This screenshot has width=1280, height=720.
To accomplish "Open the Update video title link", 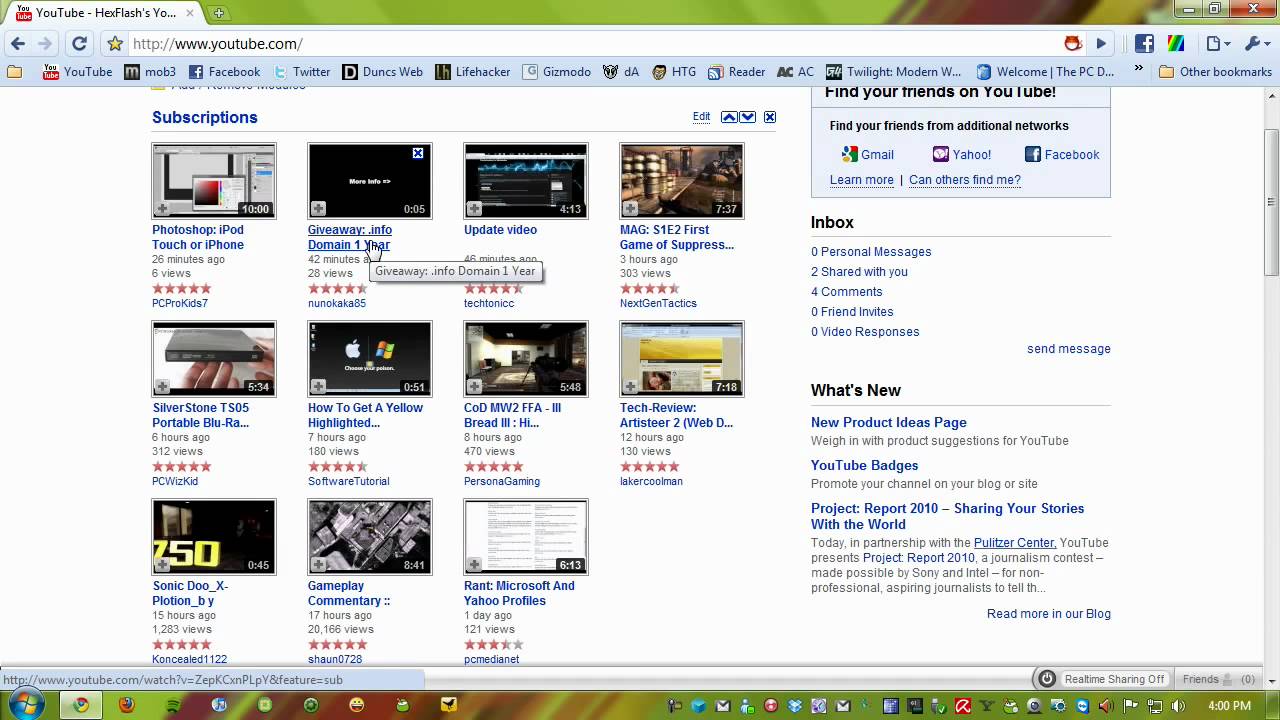I will click(x=500, y=230).
